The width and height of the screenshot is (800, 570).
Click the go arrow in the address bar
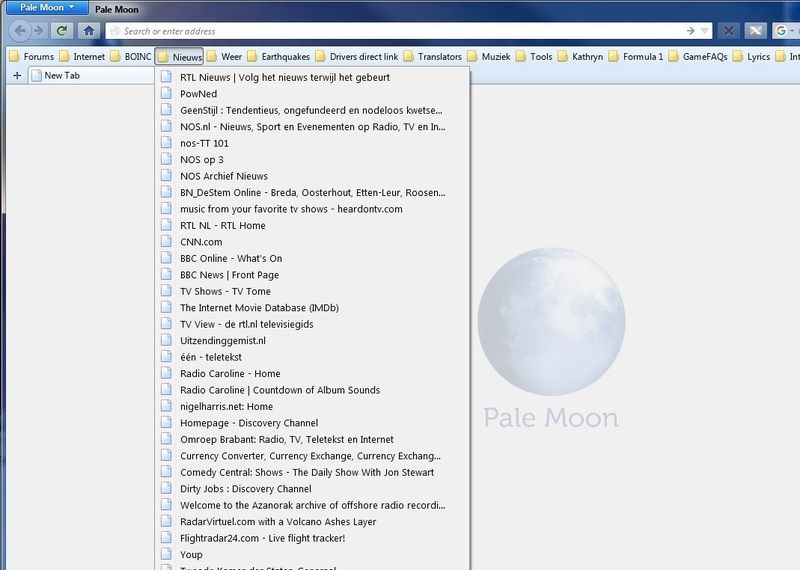coord(690,31)
